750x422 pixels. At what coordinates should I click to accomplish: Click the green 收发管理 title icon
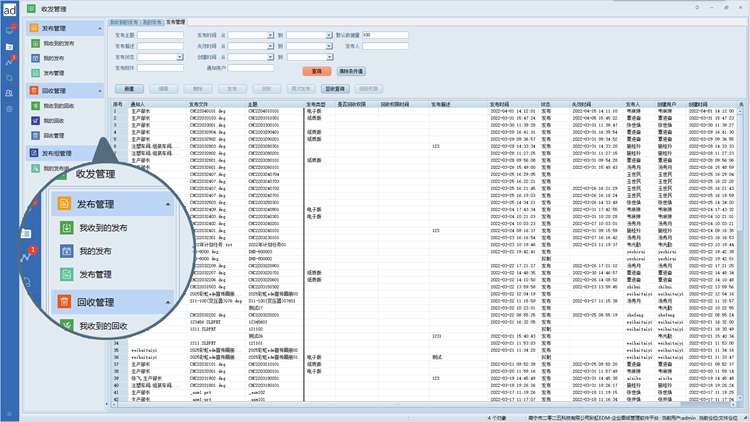pos(32,8)
